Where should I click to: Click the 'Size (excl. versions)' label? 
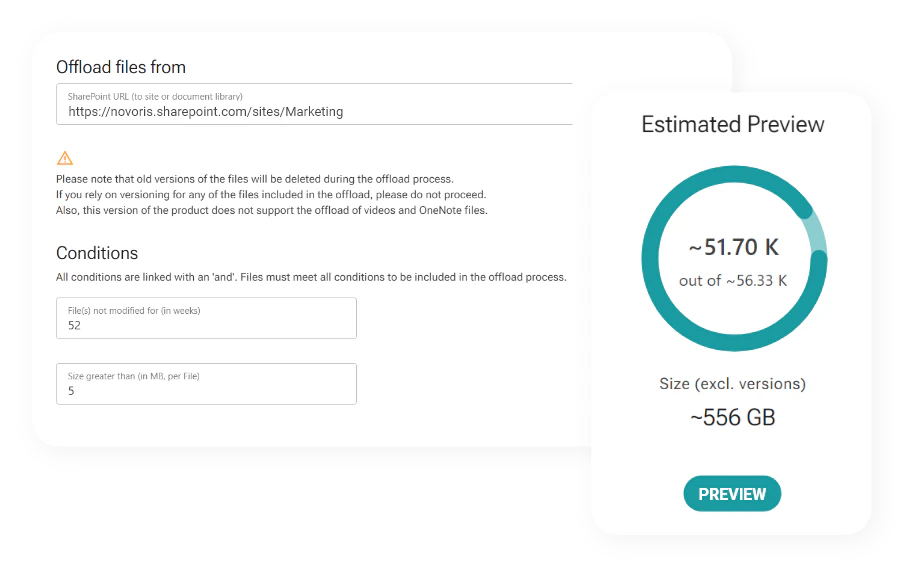point(732,384)
